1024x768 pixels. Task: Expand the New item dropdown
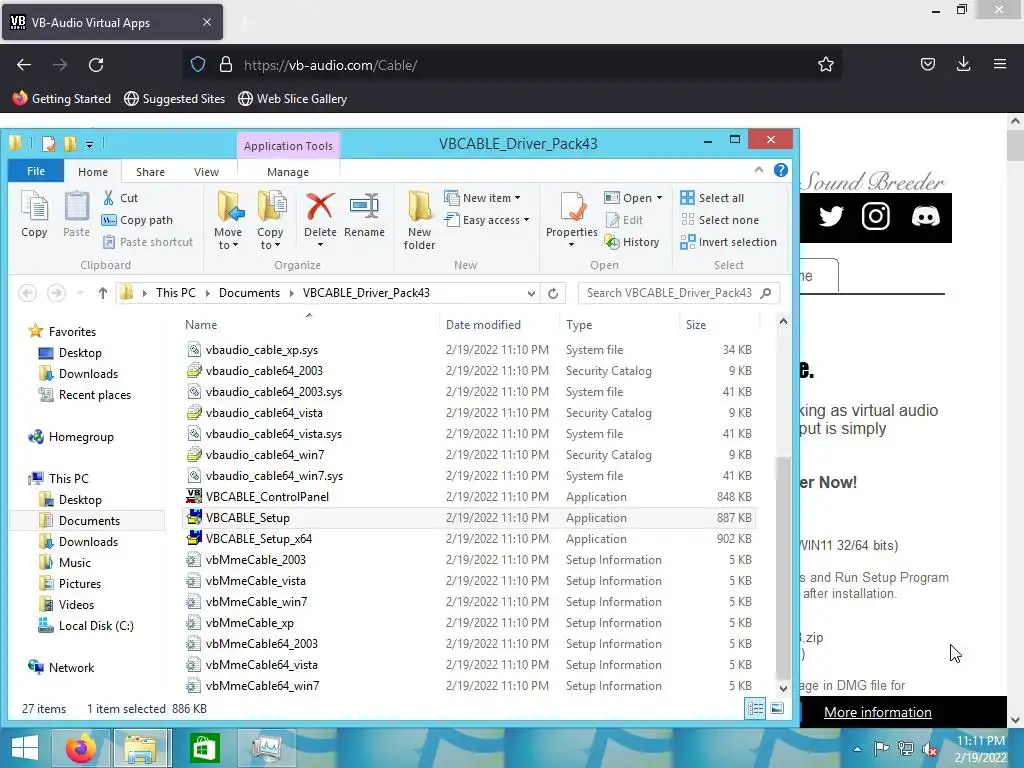518,198
